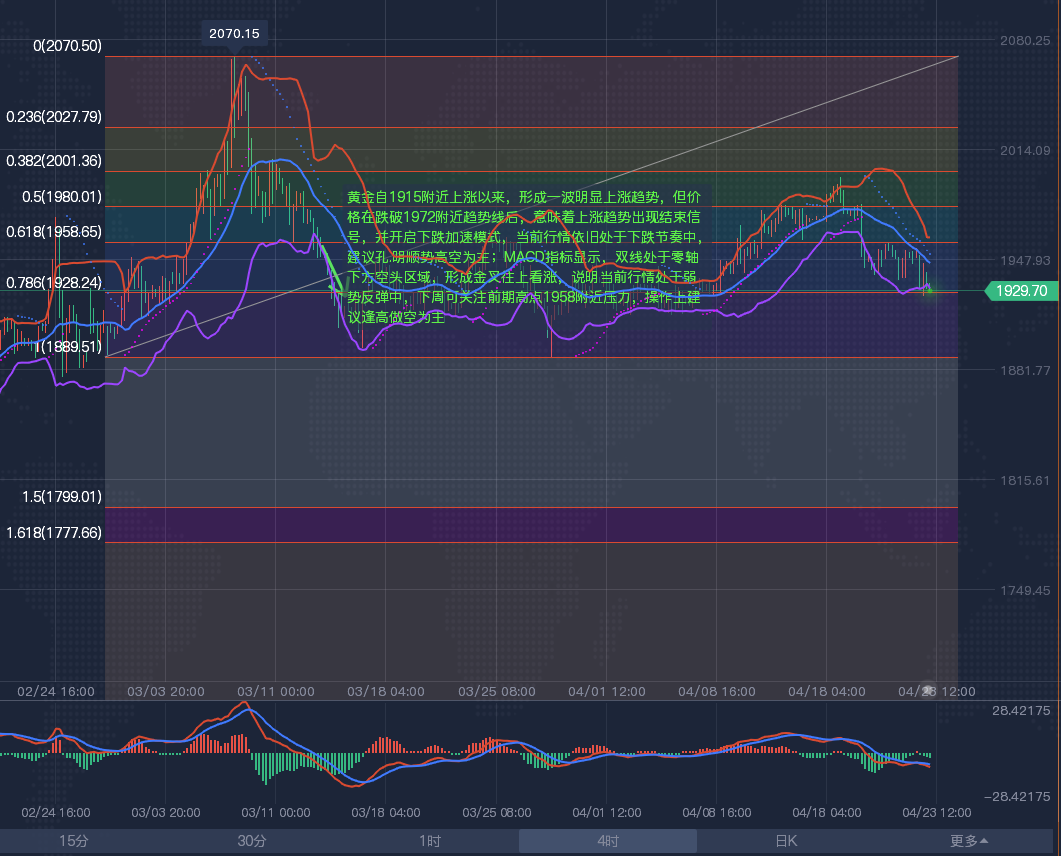The height and width of the screenshot is (856, 1061).
Task: Open the 日K daily chart tab
Action: point(786,841)
